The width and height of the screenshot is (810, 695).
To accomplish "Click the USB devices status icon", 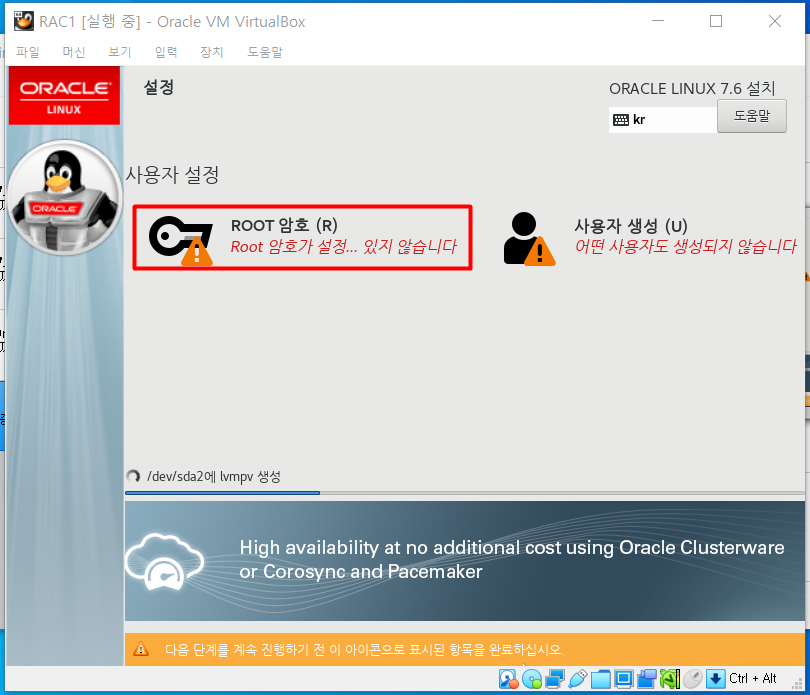I will pos(578,679).
